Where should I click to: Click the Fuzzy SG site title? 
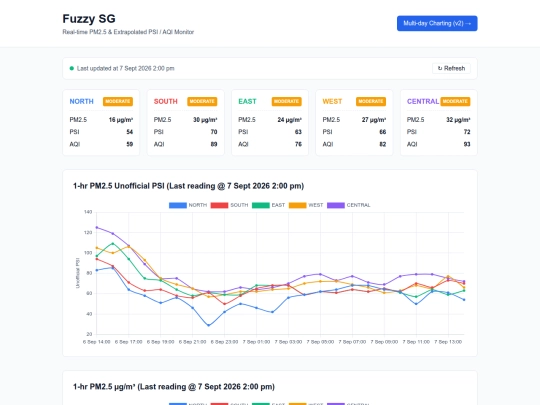tap(89, 19)
